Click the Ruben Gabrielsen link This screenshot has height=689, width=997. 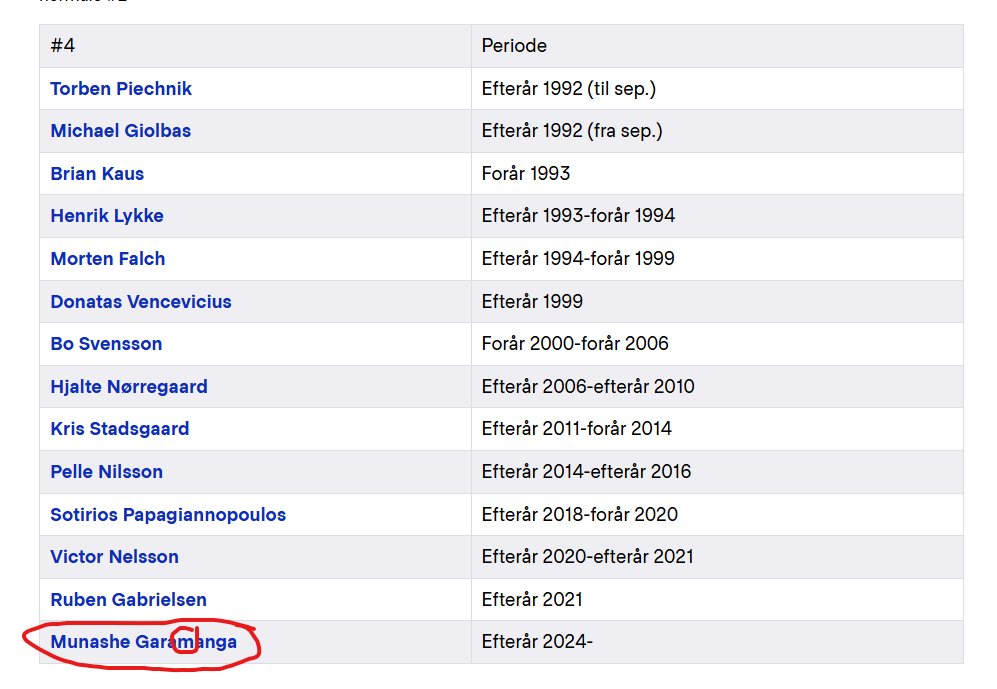point(128,599)
